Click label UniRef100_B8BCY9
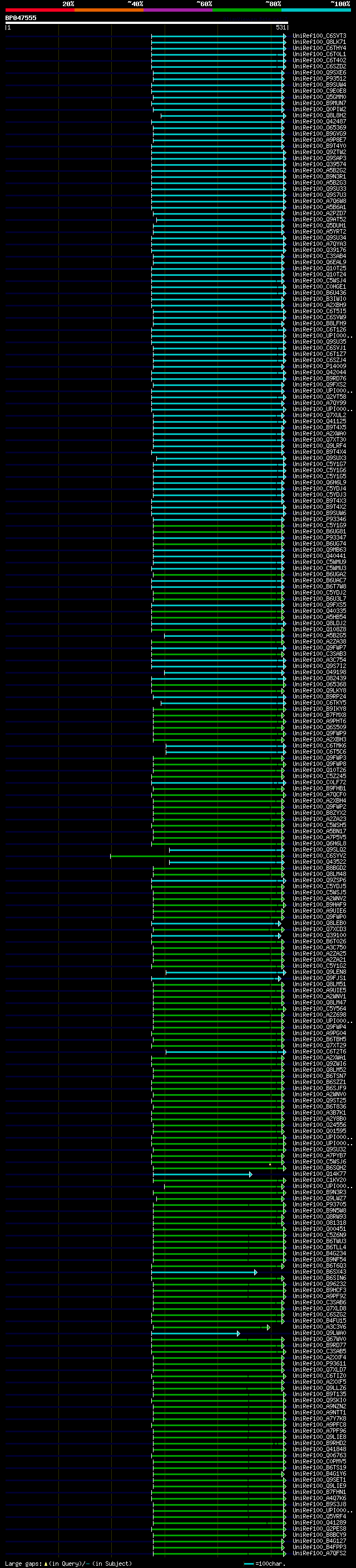The width and height of the screenshot is (356, 1568). click(x=319, y=1535)
